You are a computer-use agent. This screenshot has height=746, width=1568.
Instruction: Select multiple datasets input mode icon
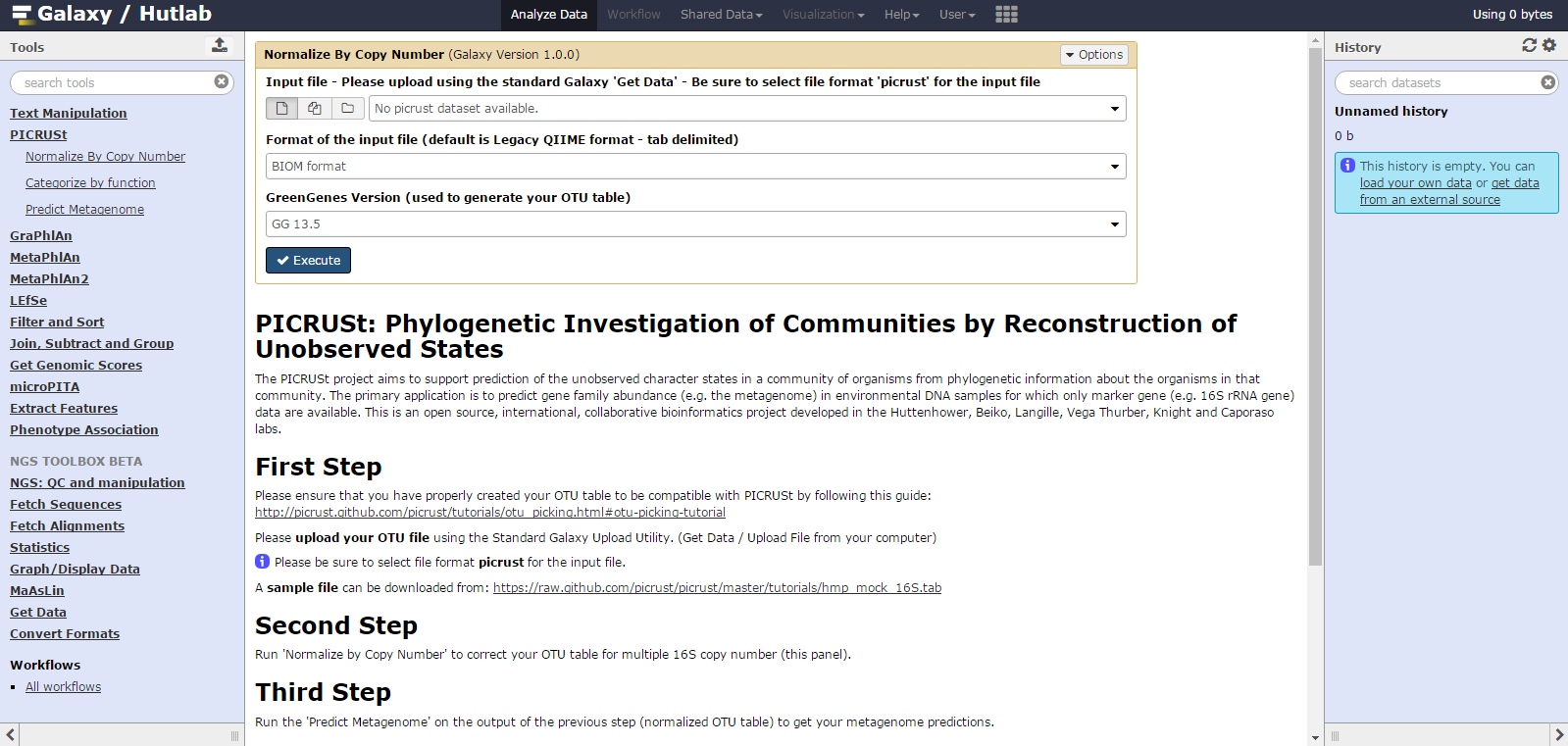click(315, 108)
